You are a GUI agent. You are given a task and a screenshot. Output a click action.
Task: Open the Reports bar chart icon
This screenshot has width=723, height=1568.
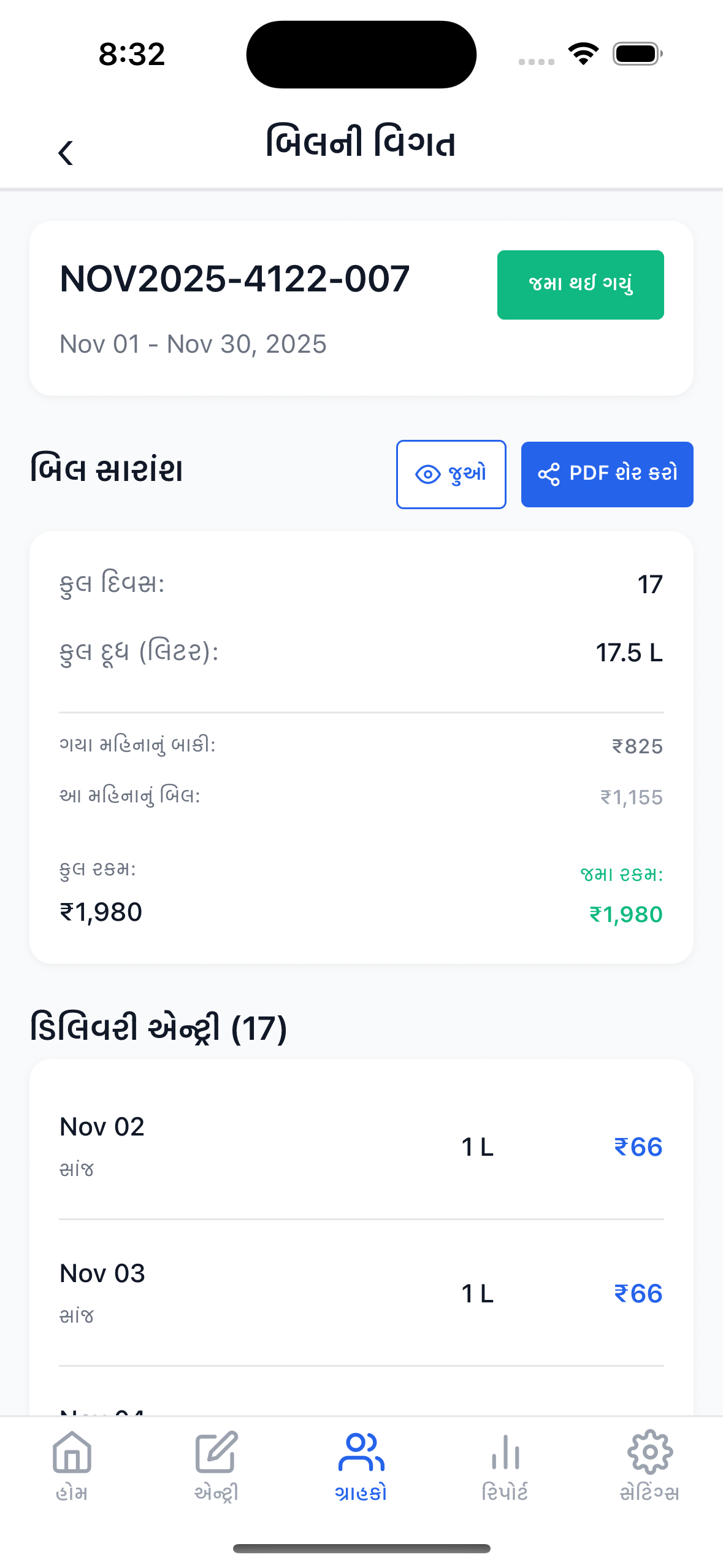505,1452
